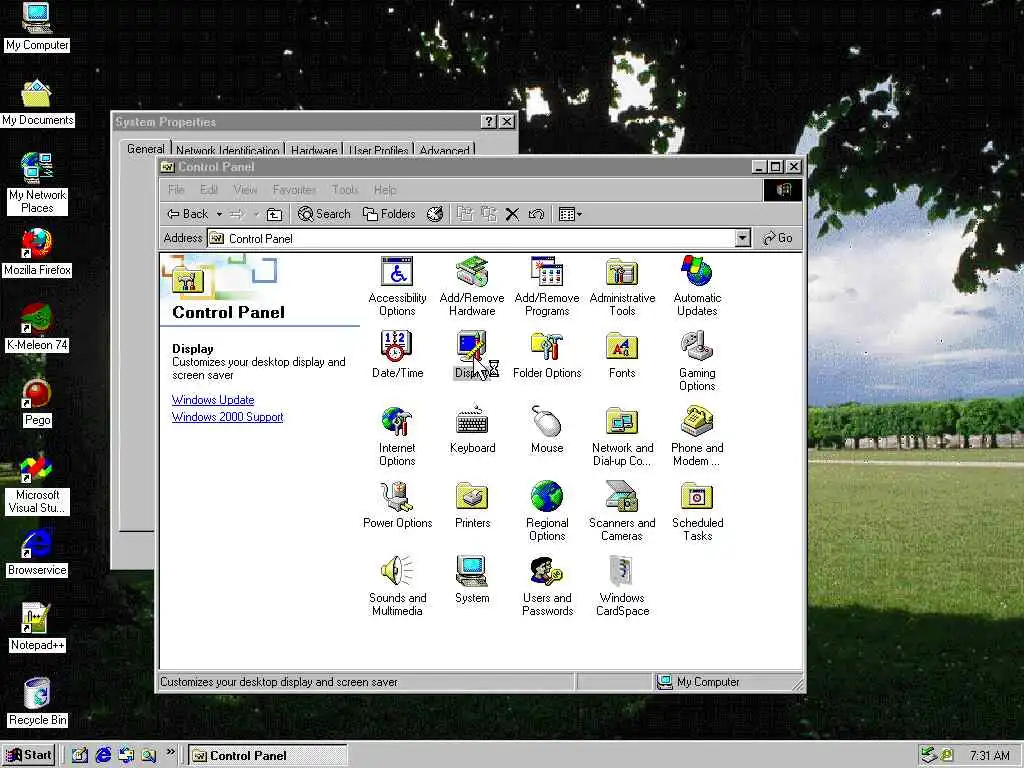1024x768 pixels.
Task: Open the Views dropdown button
Action: 569,214
